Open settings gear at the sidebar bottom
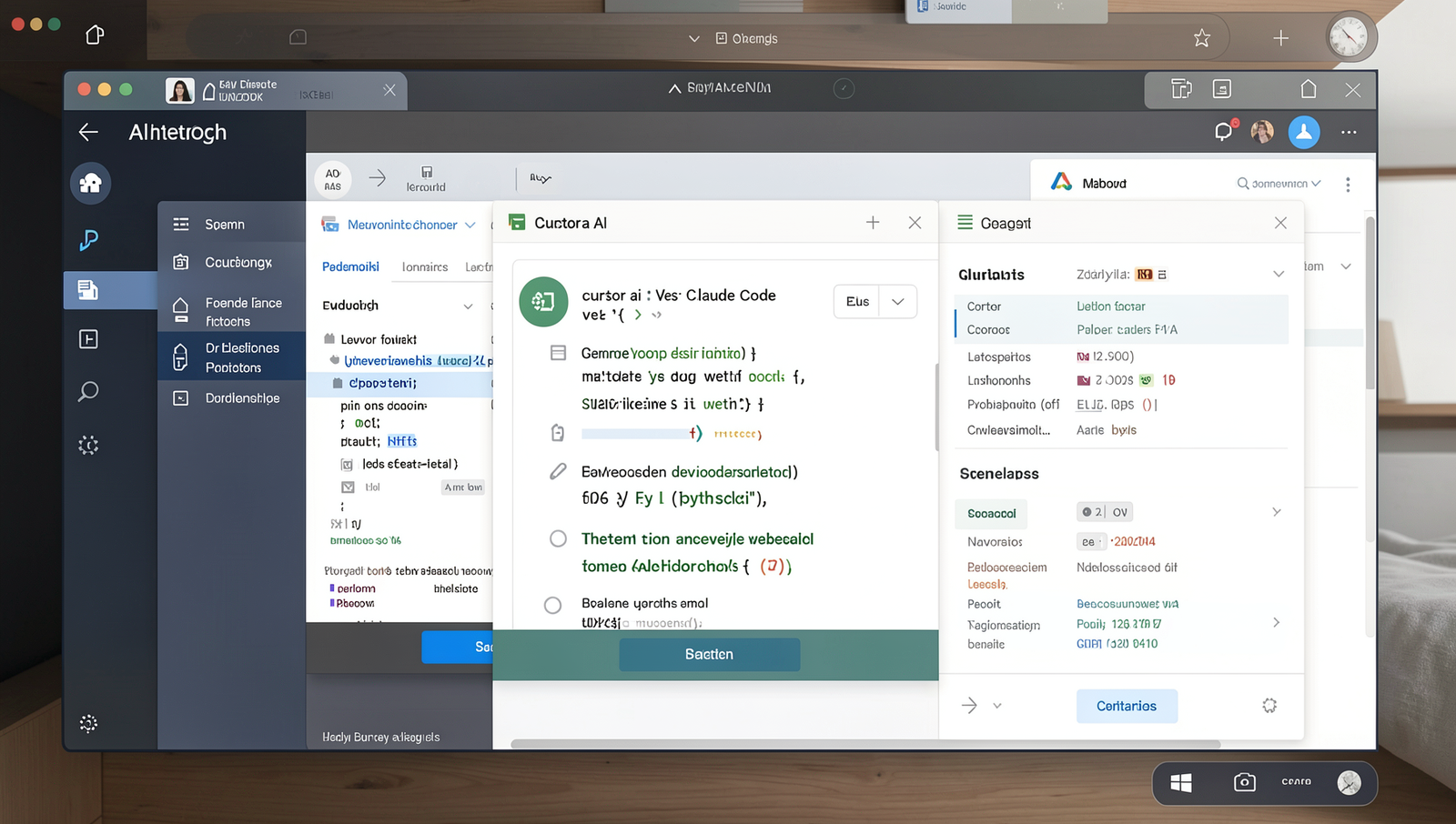This screenshot has width=1456, height=824. pyautogui.click(x=88, y=723)
